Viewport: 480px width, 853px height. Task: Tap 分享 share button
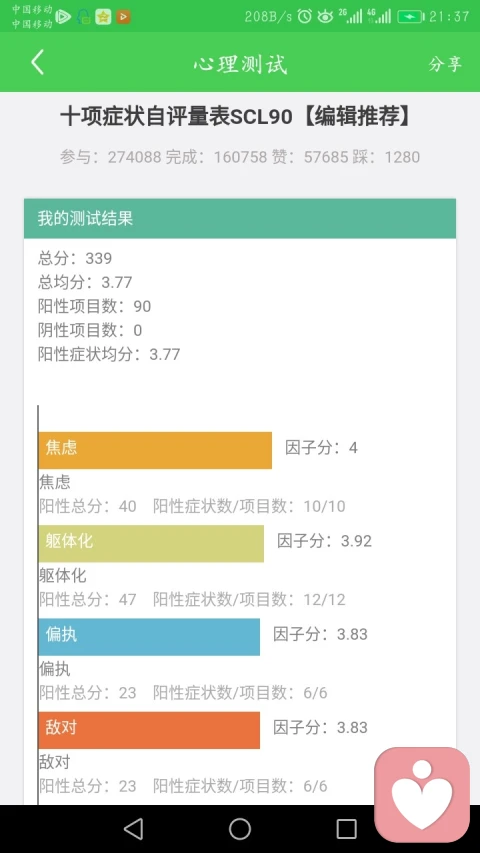445,64
